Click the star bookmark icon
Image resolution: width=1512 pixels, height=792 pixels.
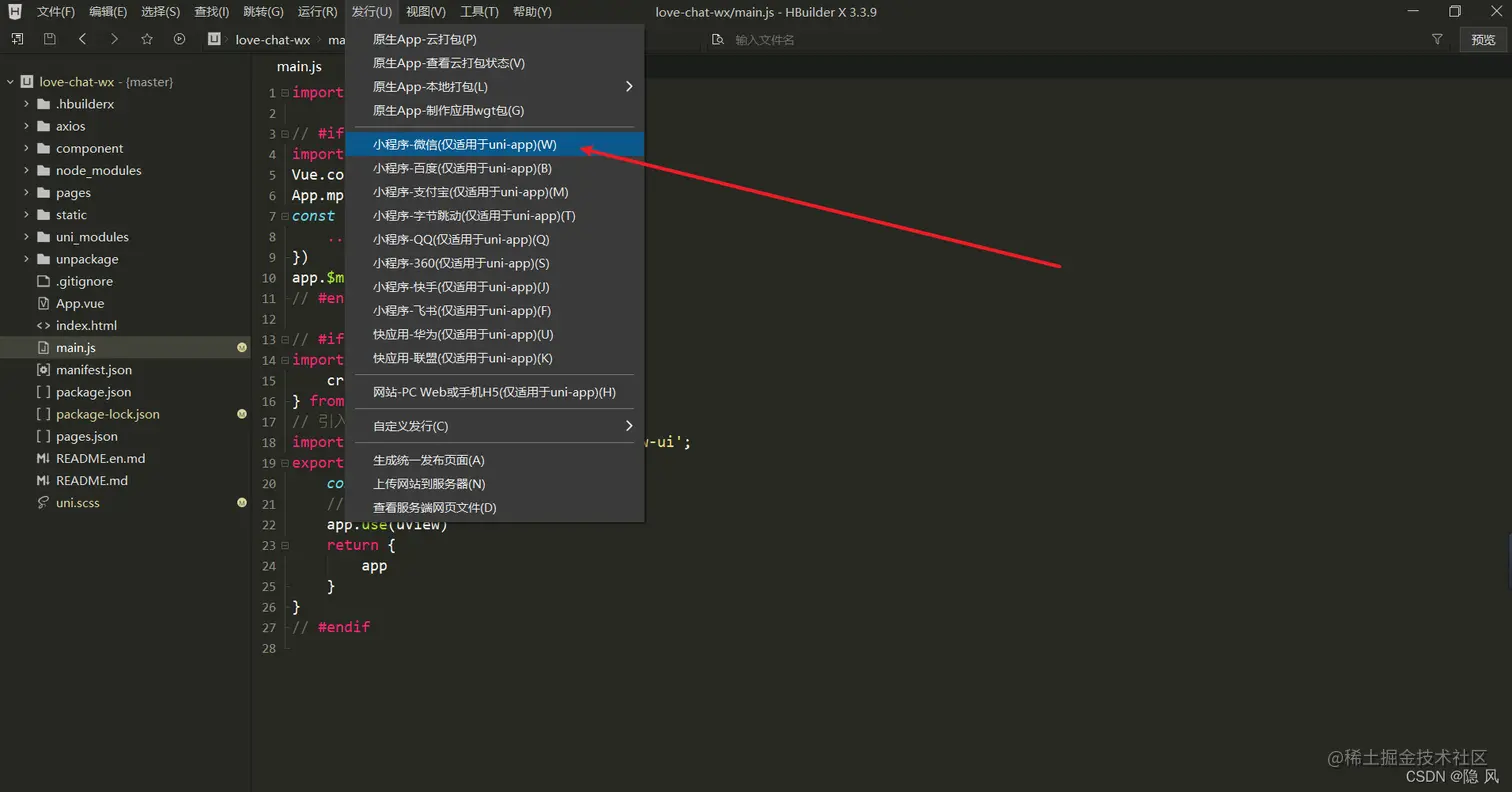click(147, 39)
